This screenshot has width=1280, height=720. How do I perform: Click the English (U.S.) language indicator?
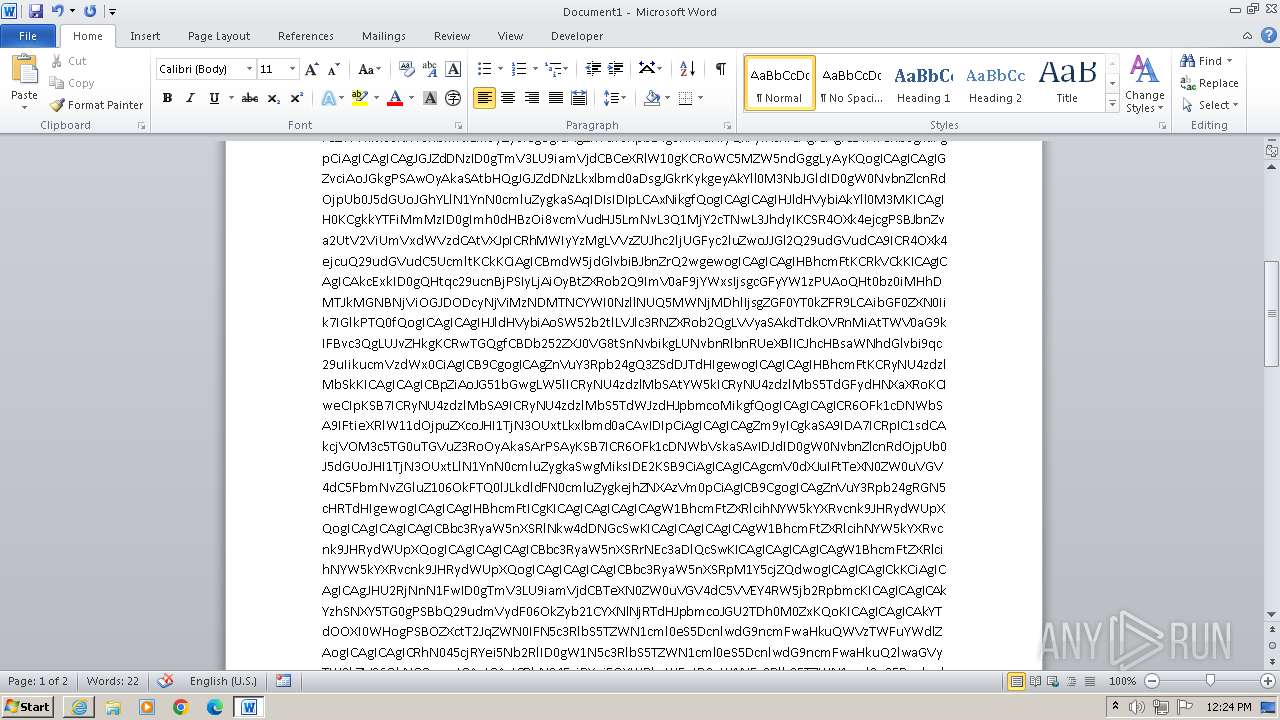pos(223,681)
